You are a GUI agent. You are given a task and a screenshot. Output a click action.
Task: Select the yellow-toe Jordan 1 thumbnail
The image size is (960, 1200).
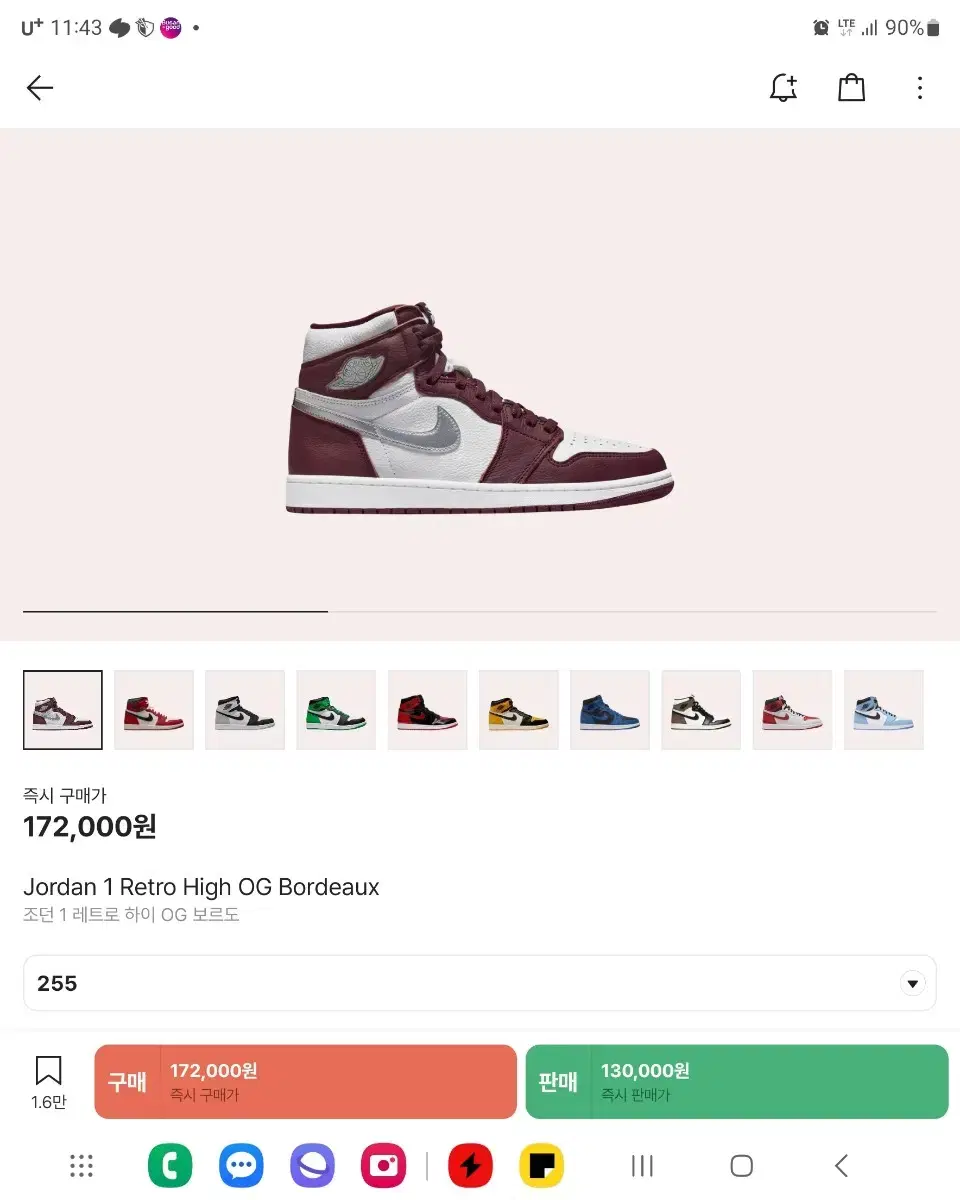(x=518, y=710)
